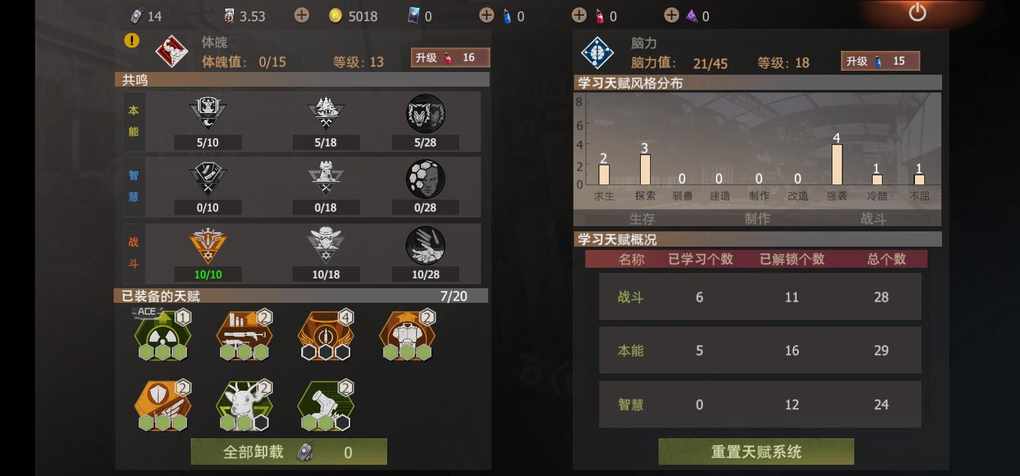
Task: Select the body armor talent icon
Action: [x=407, y=334]
